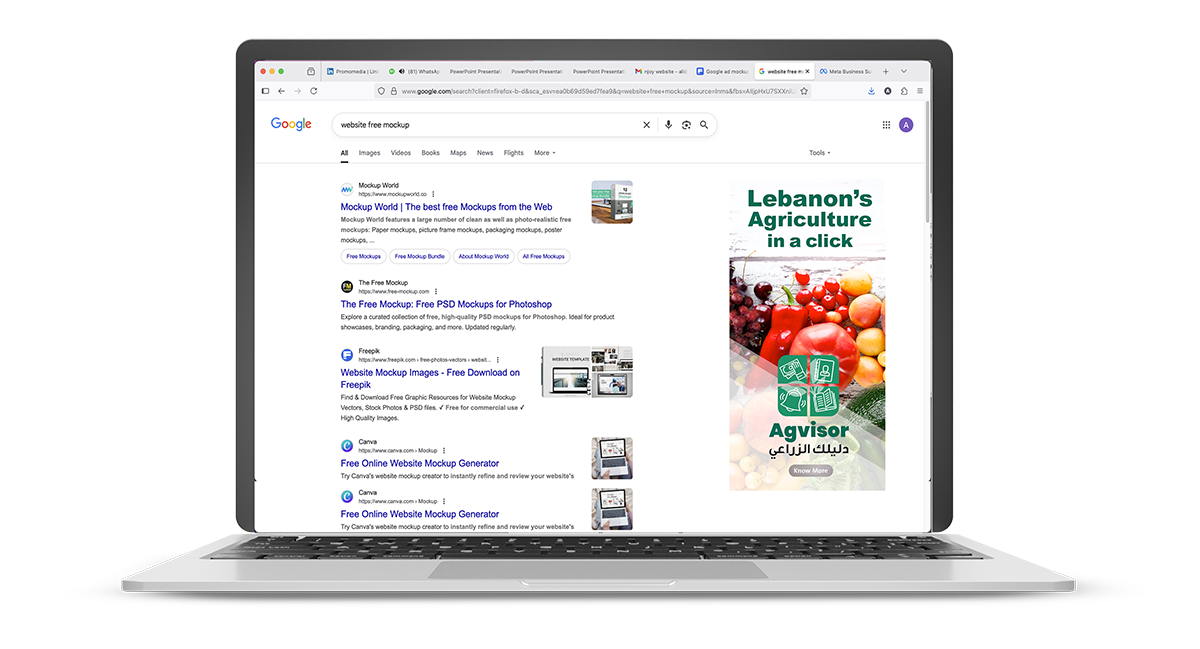Toggle the Firefox sidebar button

(265, 91)
